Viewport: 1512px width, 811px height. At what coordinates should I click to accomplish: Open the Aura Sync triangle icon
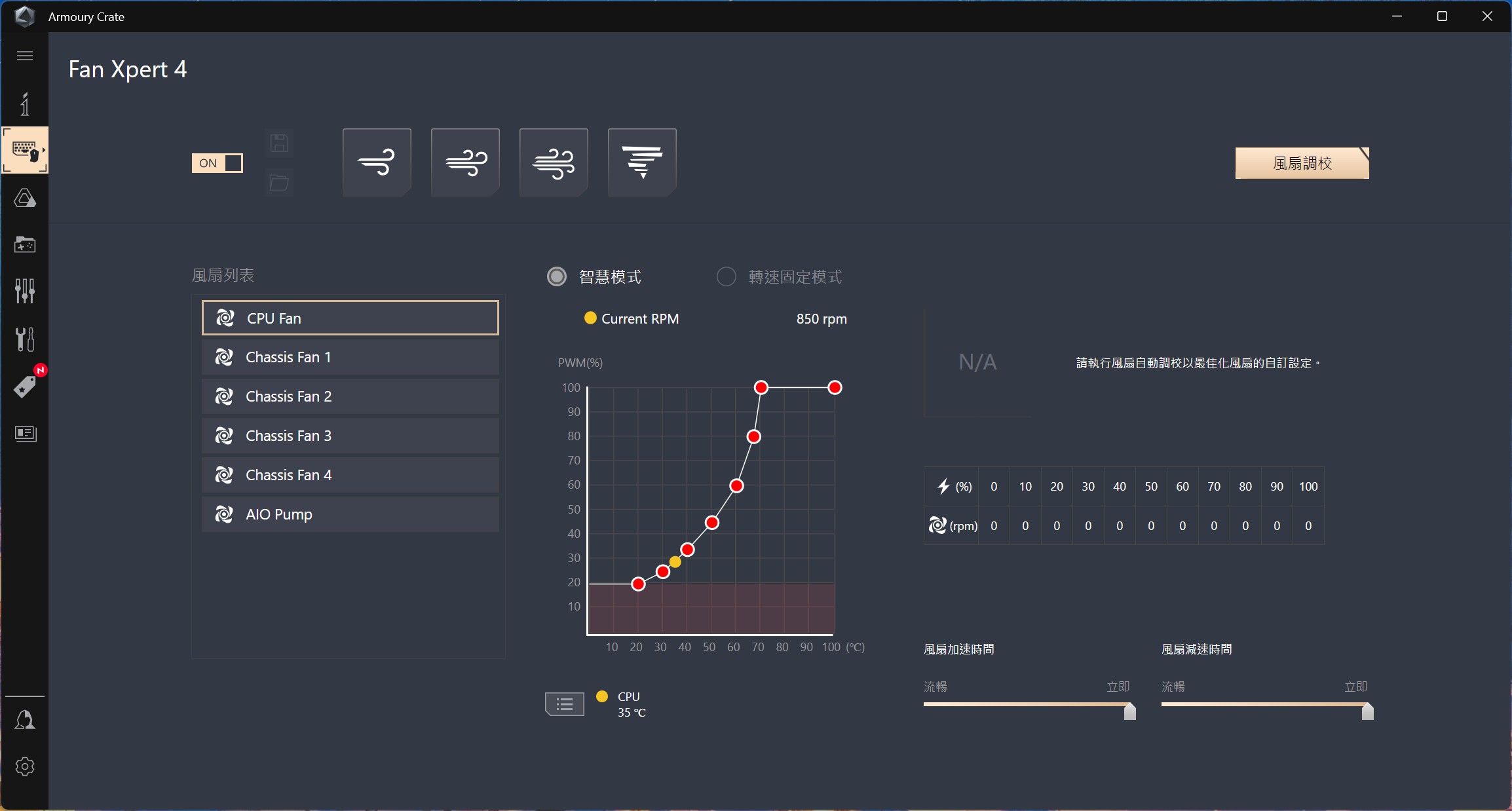[x=25, y=198]
